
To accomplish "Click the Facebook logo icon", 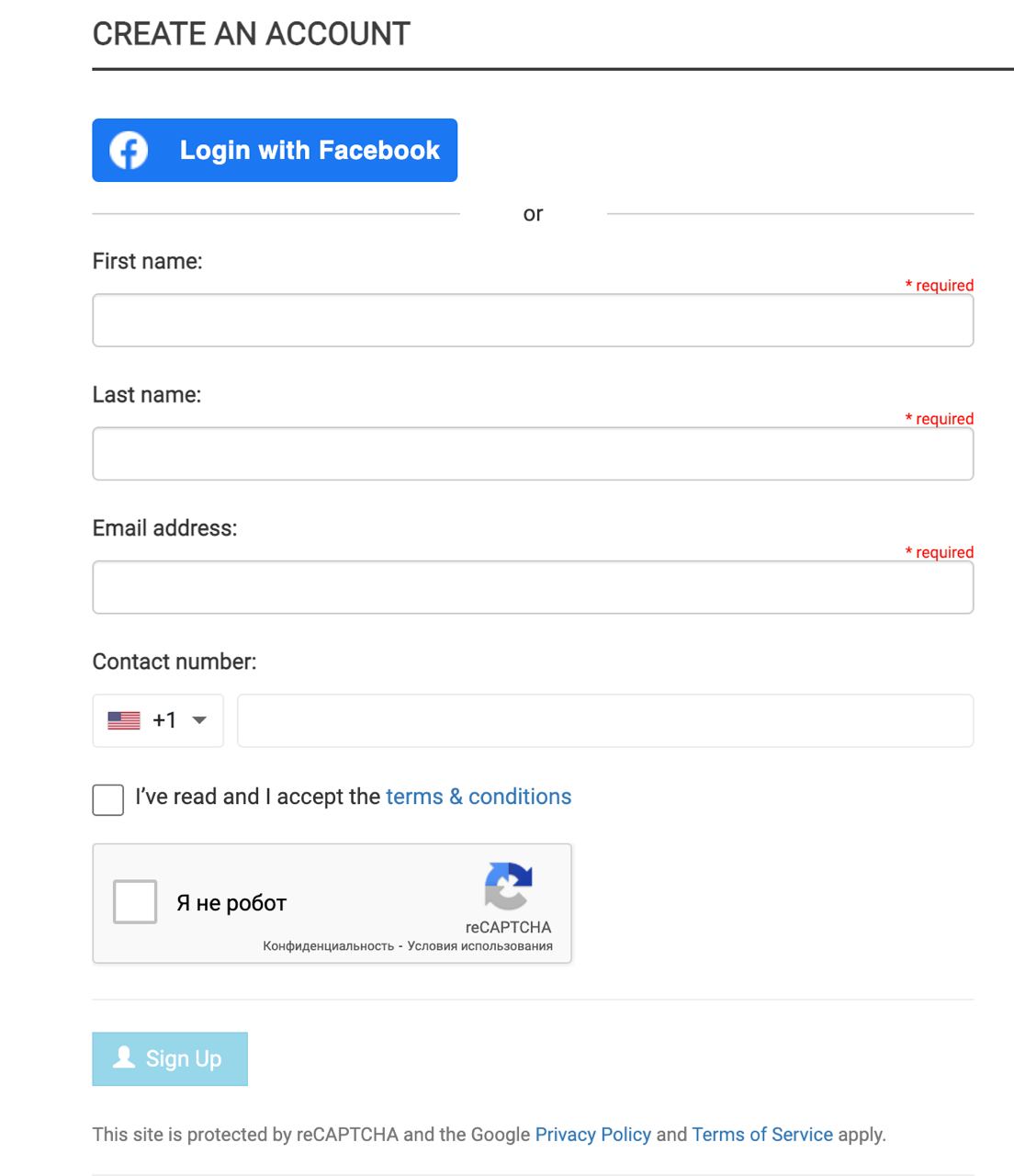I will point(127,150).
